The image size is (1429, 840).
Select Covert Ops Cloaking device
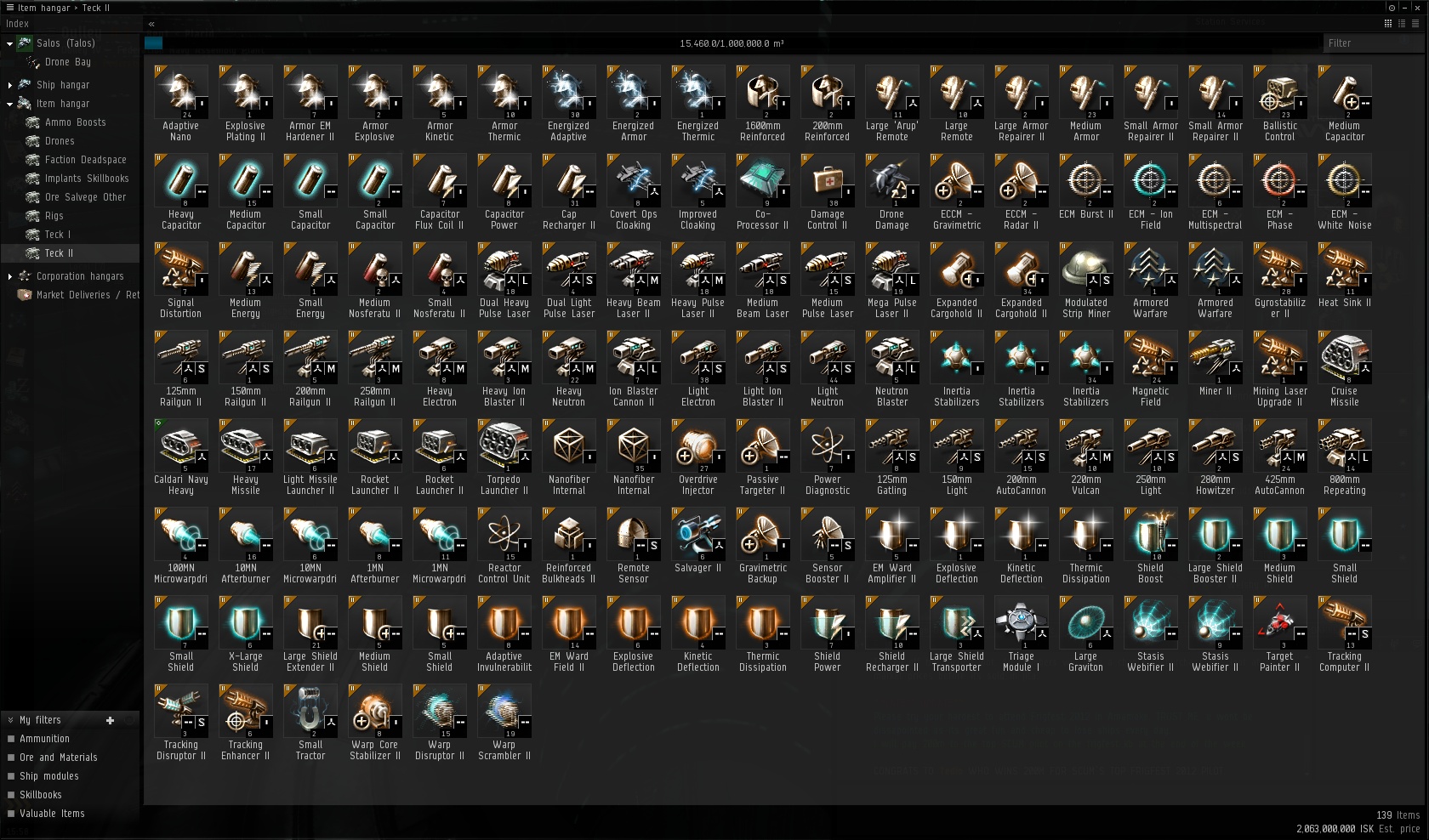point(634,181)
